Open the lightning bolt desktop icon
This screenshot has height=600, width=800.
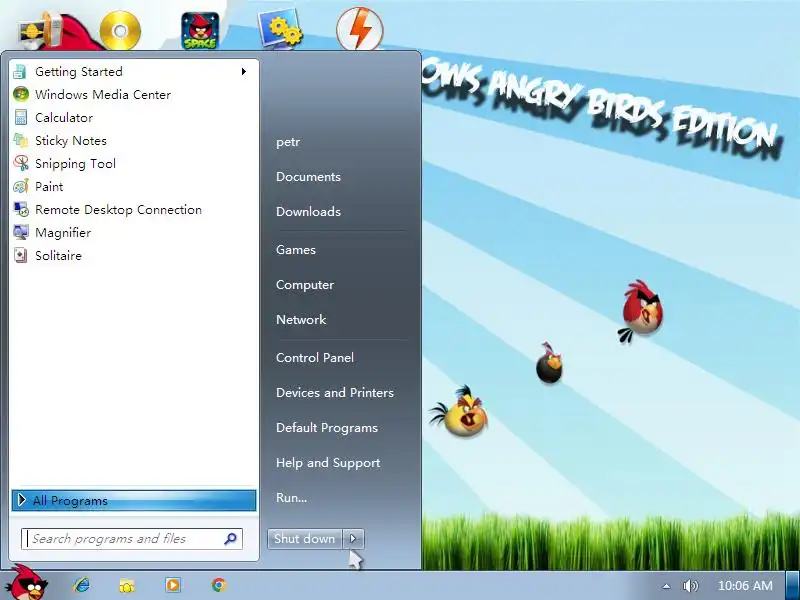(x=360, y=29)
